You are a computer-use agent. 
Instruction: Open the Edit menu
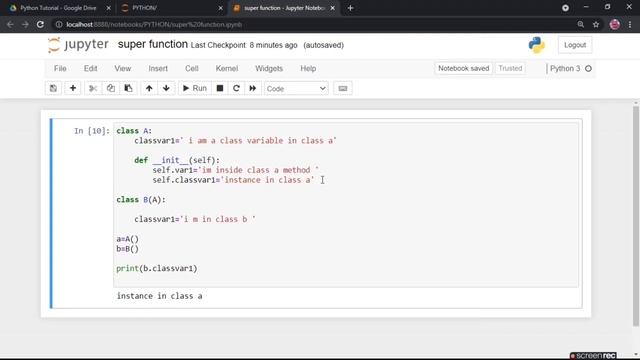[x=90, y=69]
